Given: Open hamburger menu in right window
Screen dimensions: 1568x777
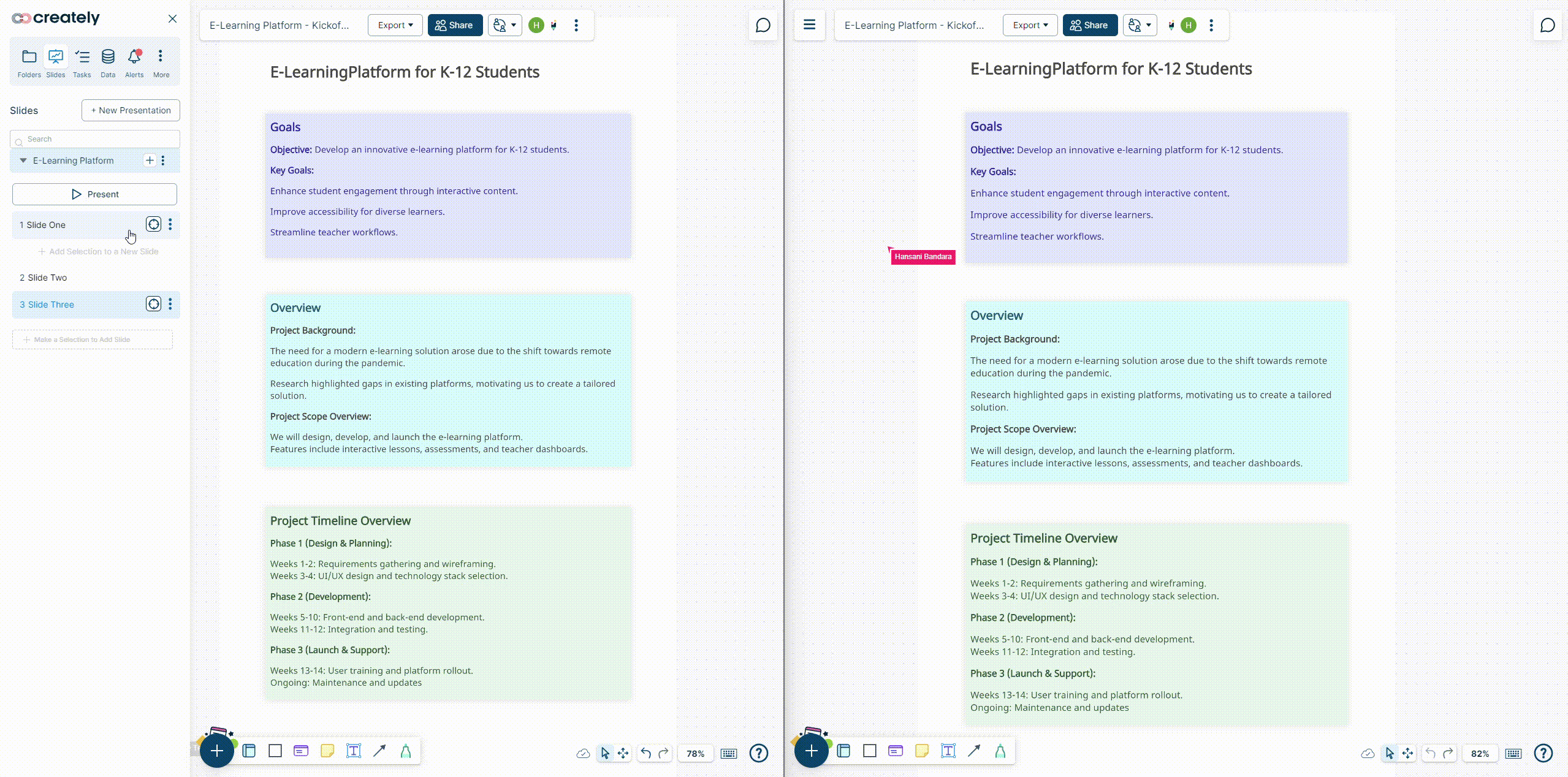Looking at the screenshot, I should 809,25.
